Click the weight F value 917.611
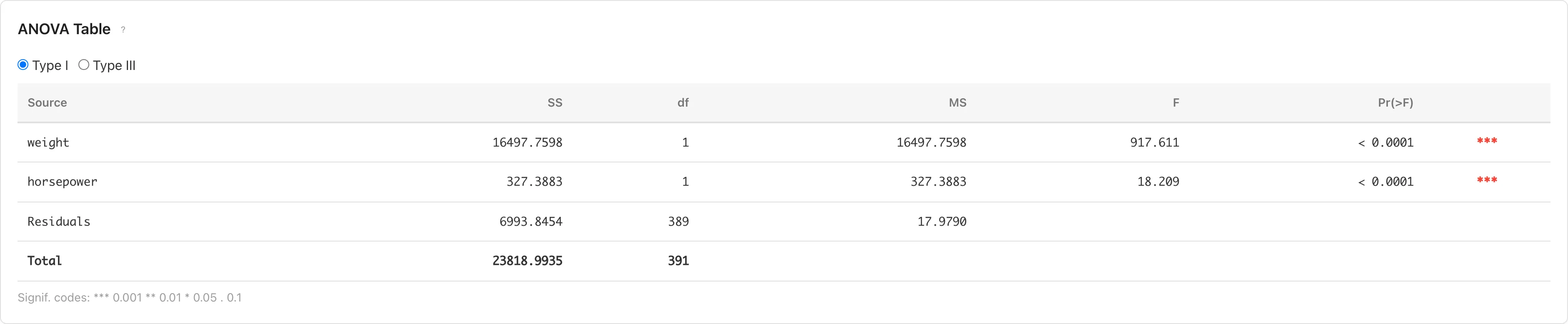The height and width of the screenshot is (324, 1568). (1154, 142)
